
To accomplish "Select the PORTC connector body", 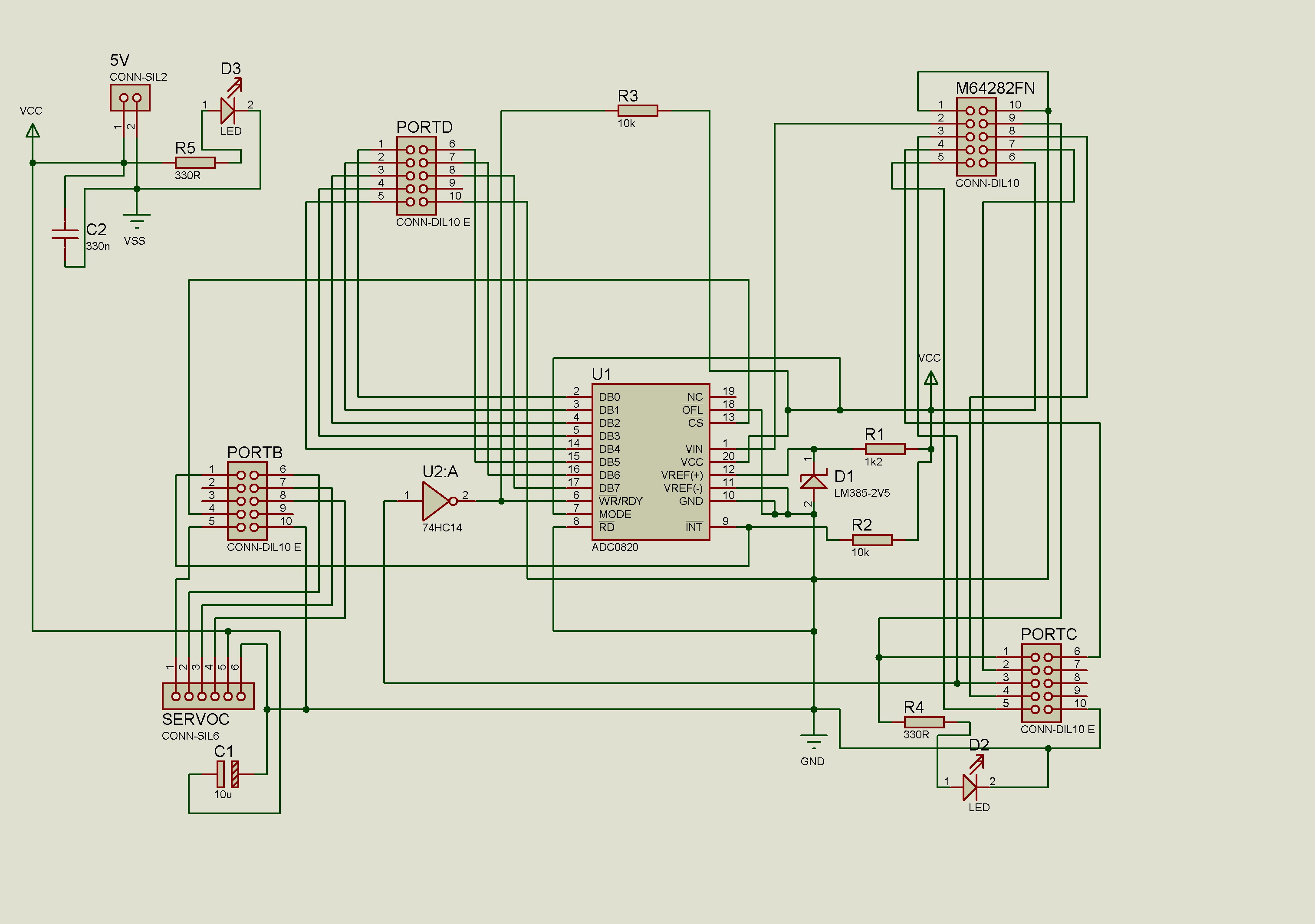I will point(1041,683).
